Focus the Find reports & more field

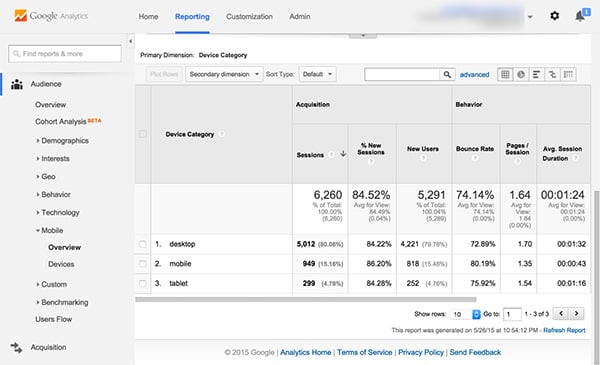tap(65, 54)
